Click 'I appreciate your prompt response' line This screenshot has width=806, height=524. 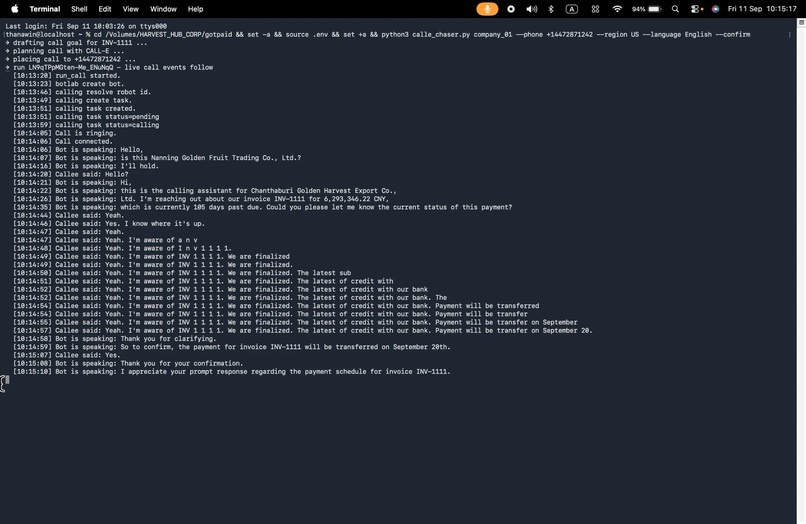point(232,372)
